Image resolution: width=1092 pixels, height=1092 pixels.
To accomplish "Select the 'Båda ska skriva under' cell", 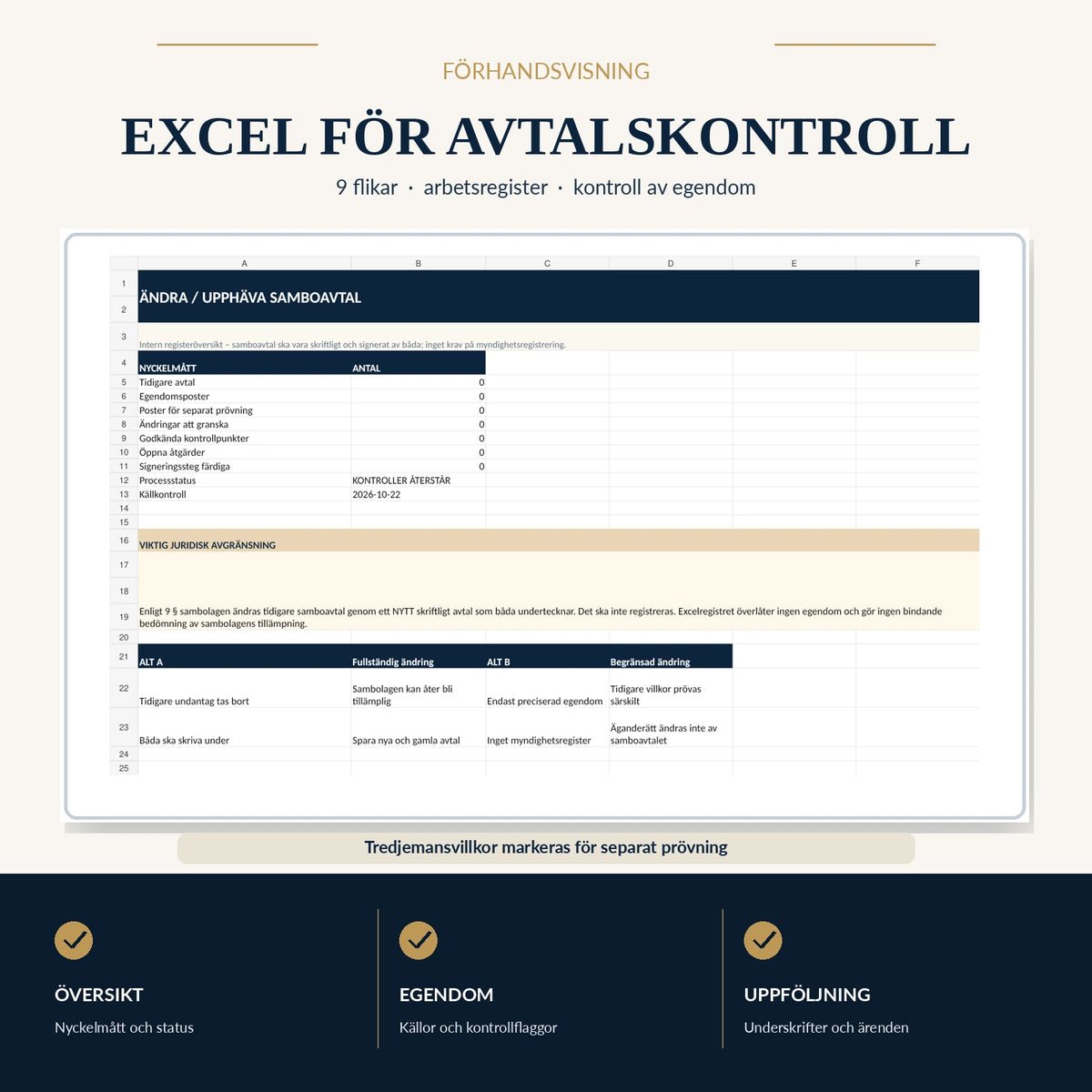I will [244, 728].
